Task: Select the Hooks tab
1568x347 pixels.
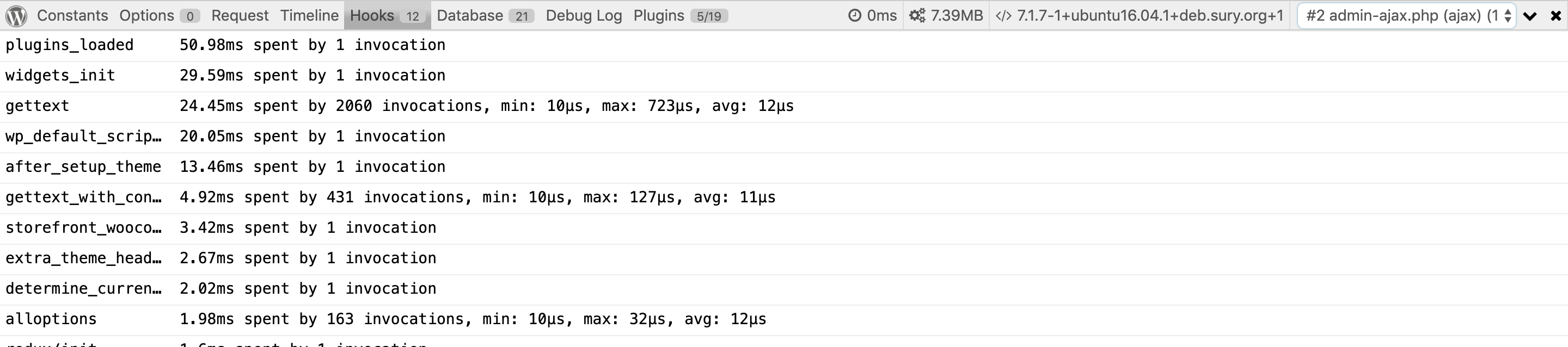Action: point(387,16)
